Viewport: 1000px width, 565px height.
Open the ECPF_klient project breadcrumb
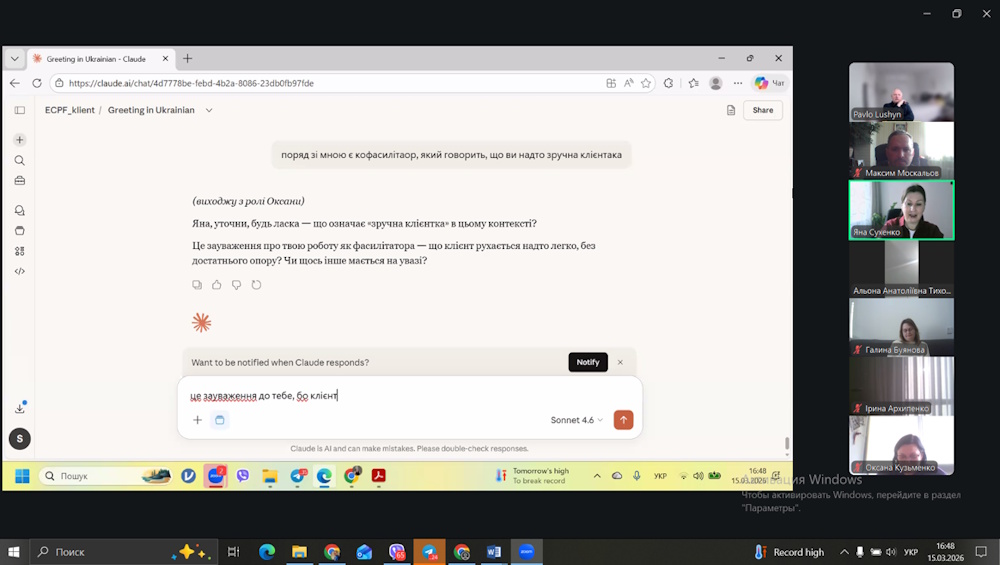[70, 110]
